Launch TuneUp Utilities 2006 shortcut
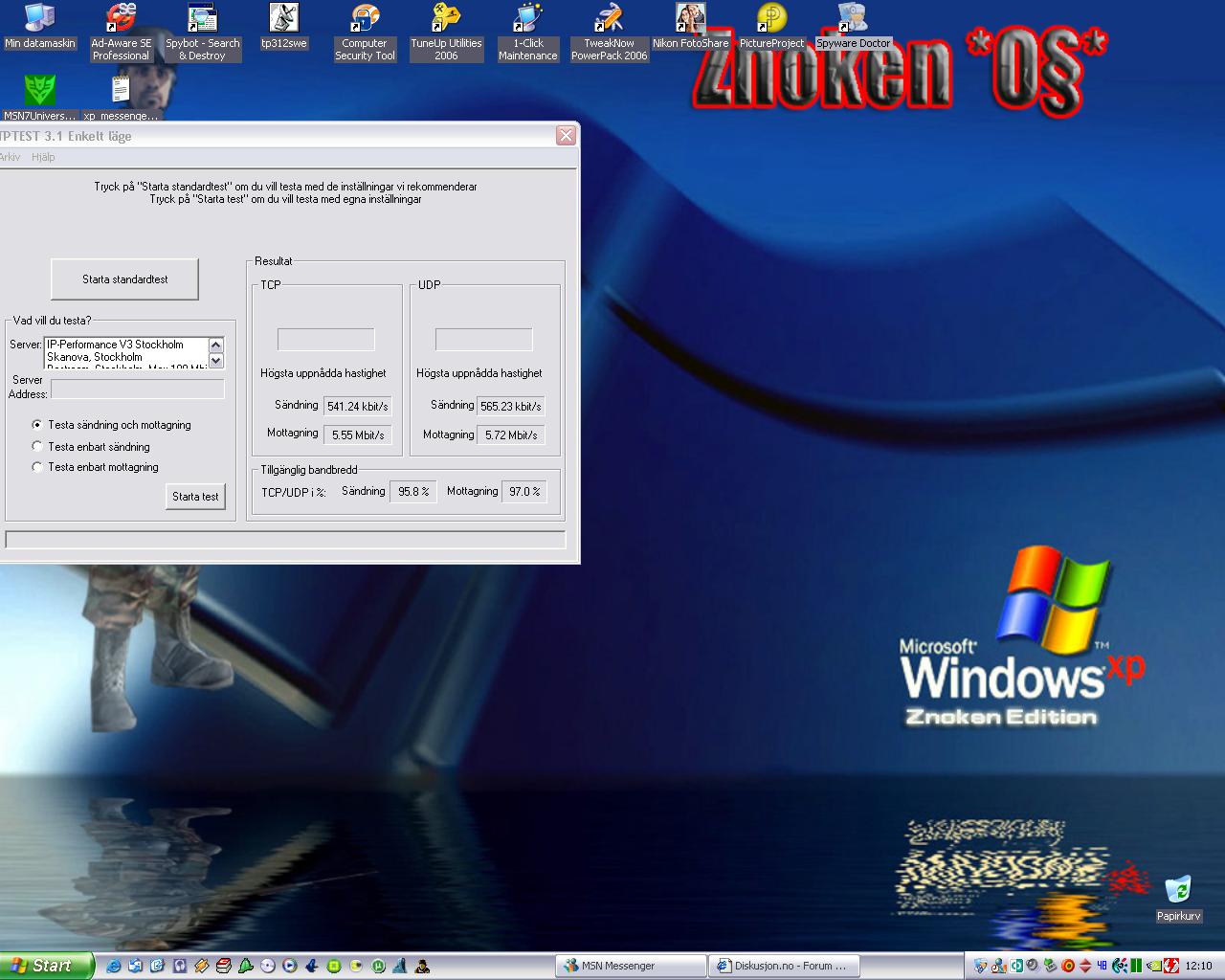The height and width of the screenshot is (980, 1225). coord(446,32)
